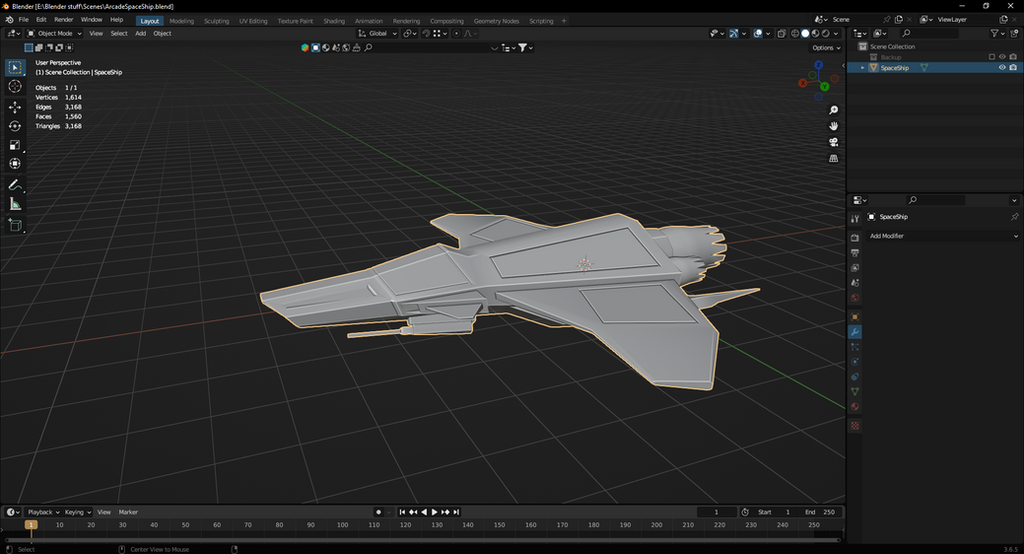The width and height of the screenshot is (1024, 554).
Task: Open the File menu
Action: pyautogui.click(x=24, y=20)
